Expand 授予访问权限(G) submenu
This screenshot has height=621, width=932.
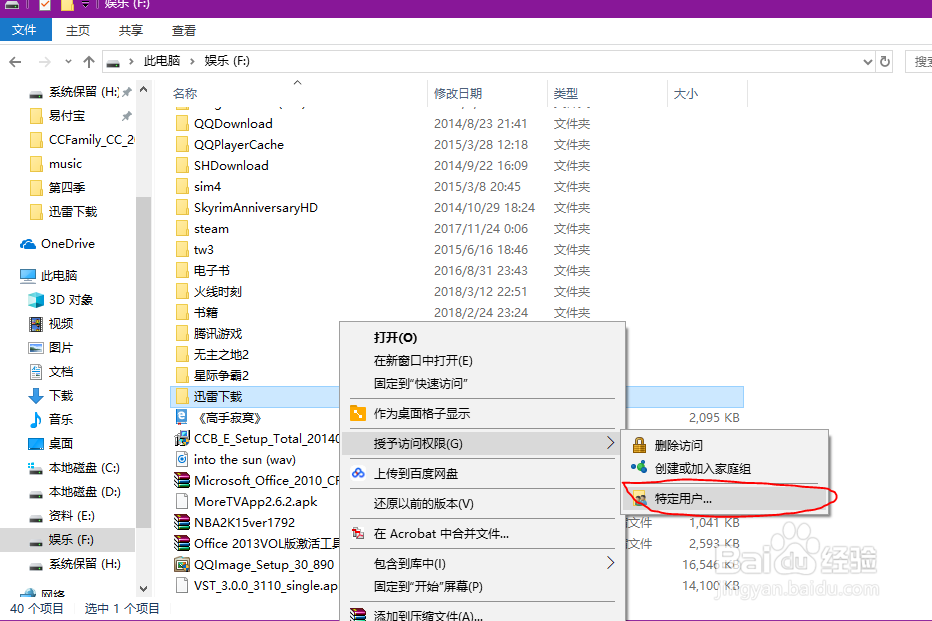[482, 443]
